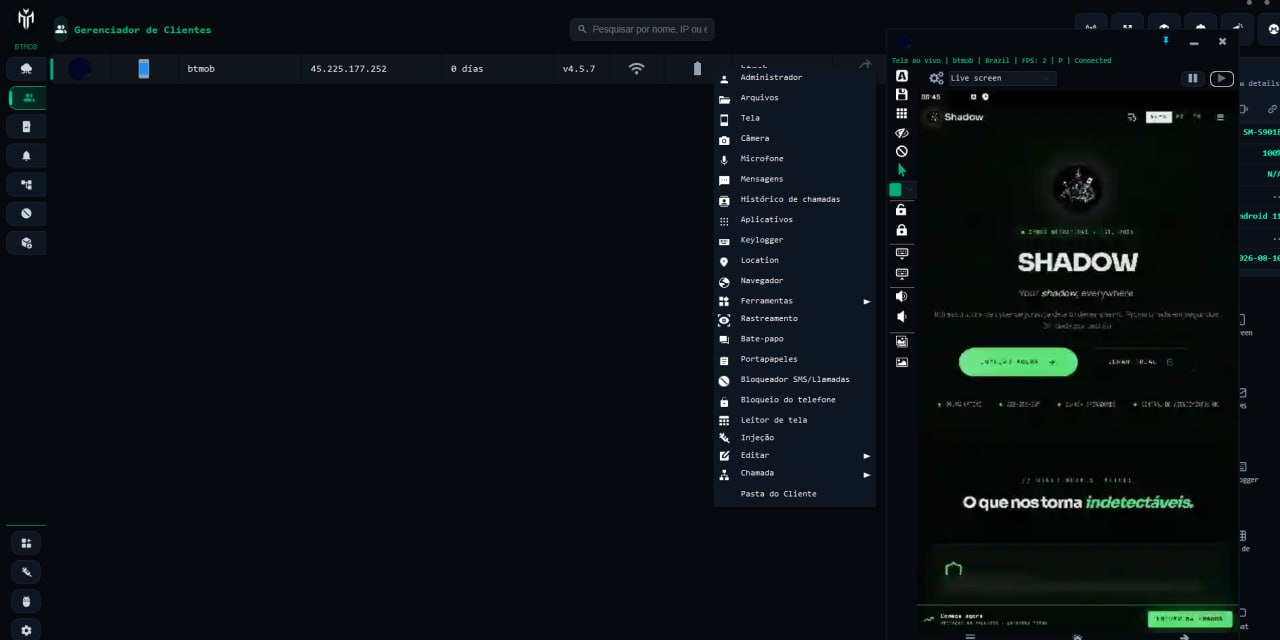Click the letter A icon in live screen toolbar
The width and height of the screenshot is (1280, 640).
pyautogui.click(x=901, y=76)
